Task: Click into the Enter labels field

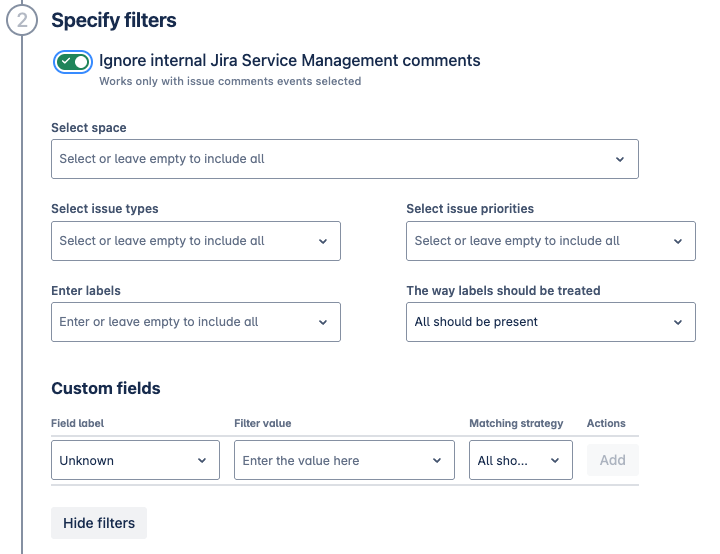Action: [x=180, y=322]
